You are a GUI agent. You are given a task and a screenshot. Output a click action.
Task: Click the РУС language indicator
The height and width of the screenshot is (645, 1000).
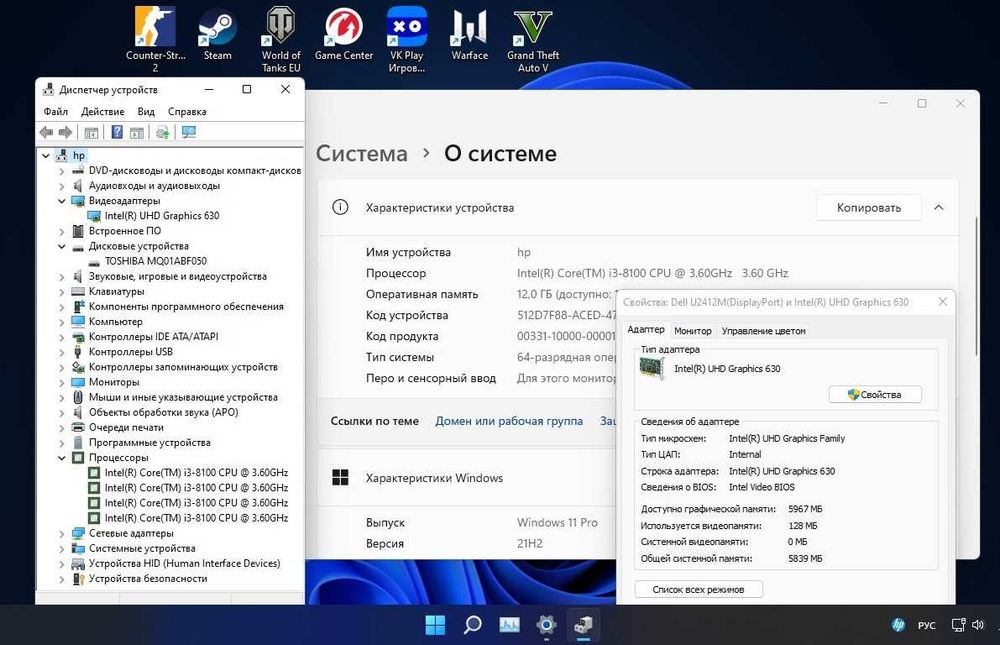tap(927, 625)
